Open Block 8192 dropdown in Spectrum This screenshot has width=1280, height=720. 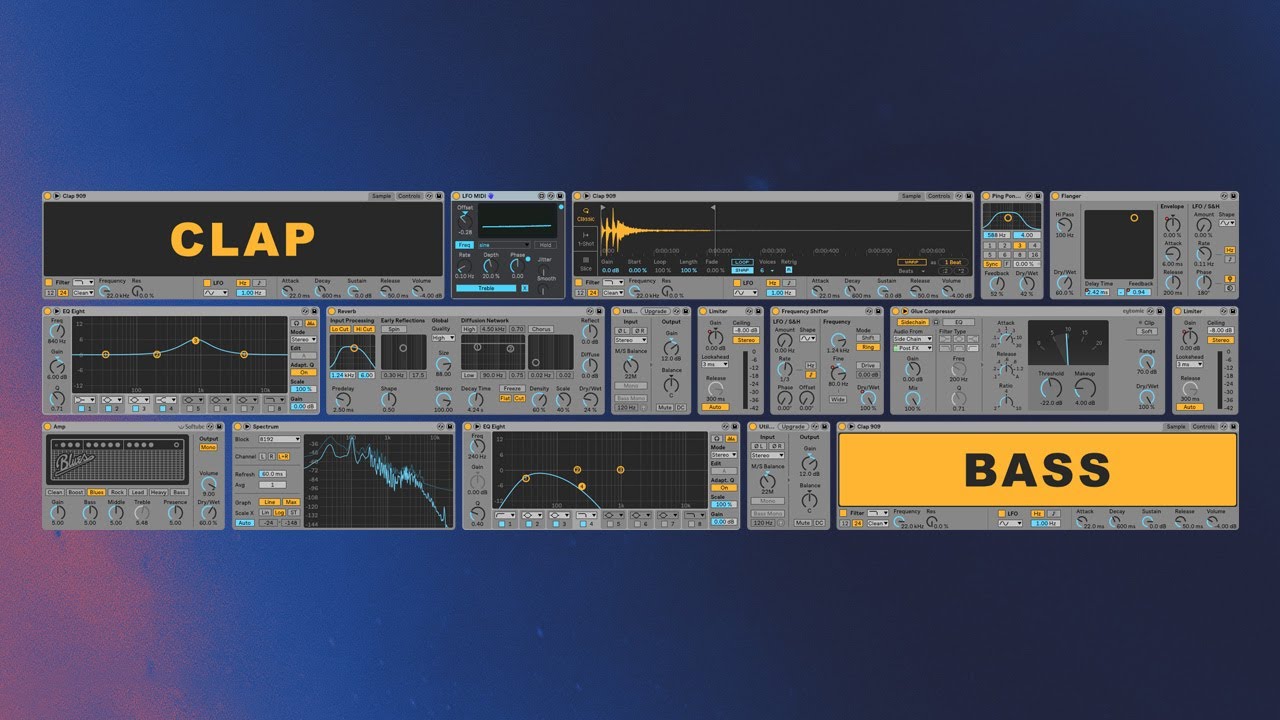pos(280,439)
